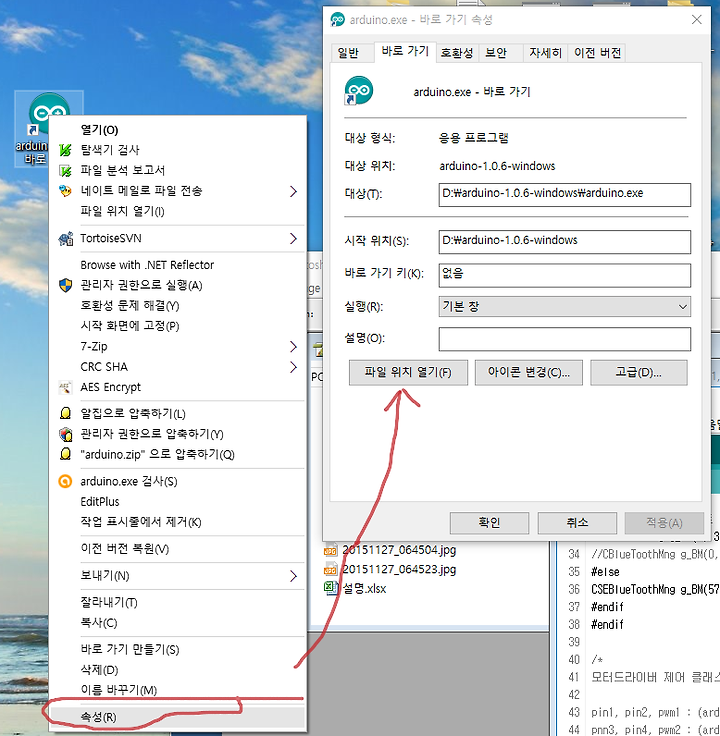This screenshot has height=736, width=720.
Task: Close the arduino.exe properties dialog
Action: pos(697,20)
